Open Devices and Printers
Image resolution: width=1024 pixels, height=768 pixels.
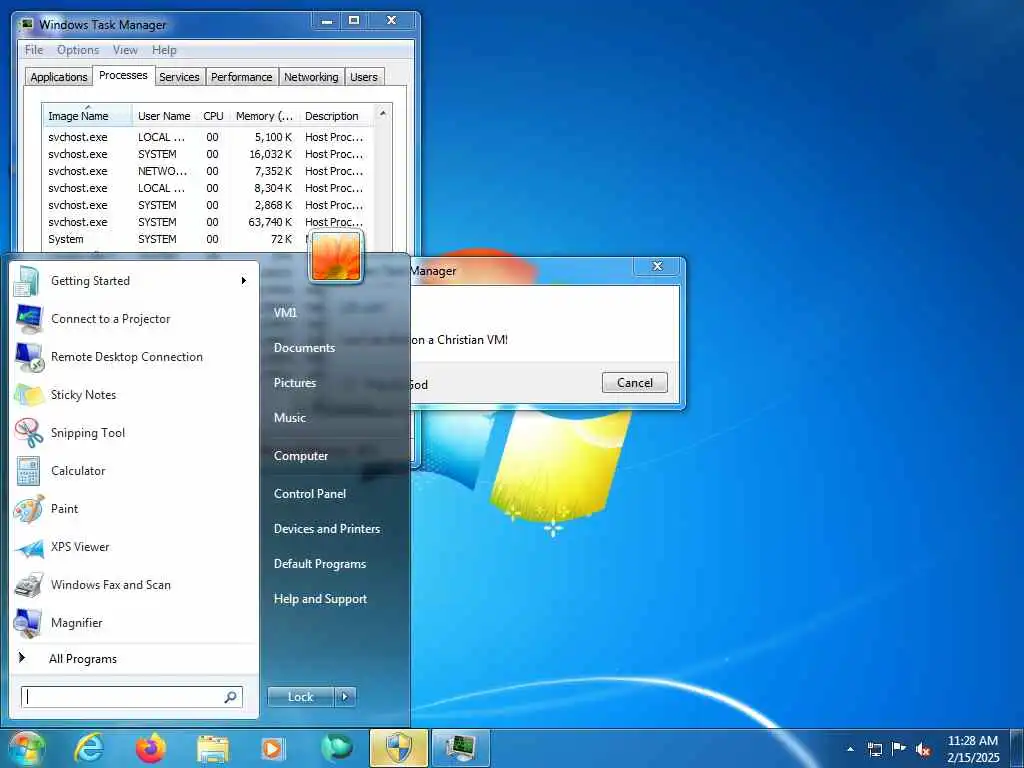327,529
